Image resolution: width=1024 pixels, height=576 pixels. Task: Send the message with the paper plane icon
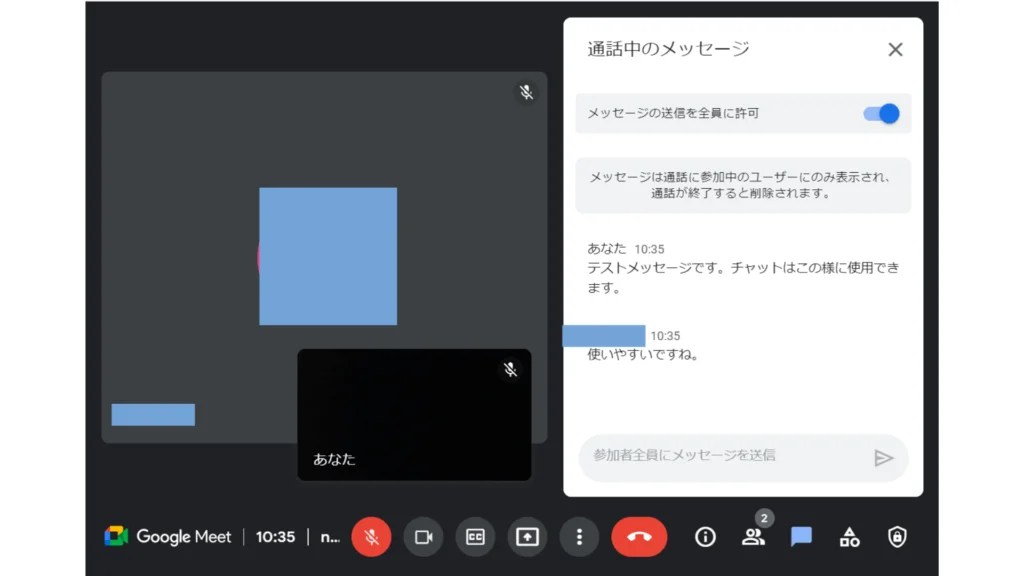click(884, 457)
